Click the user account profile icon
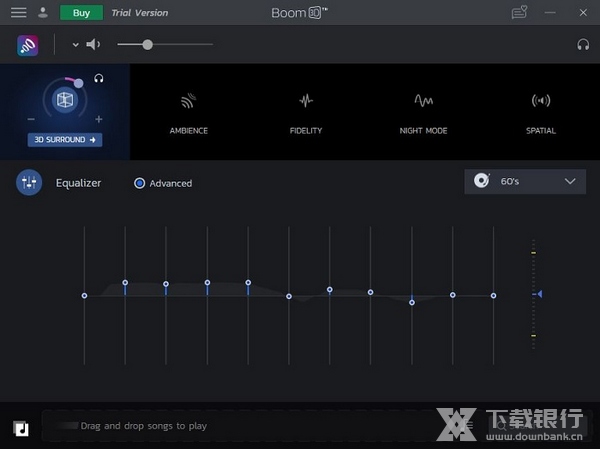The height and width of the screenshot is (449, 600). (42, 13)
